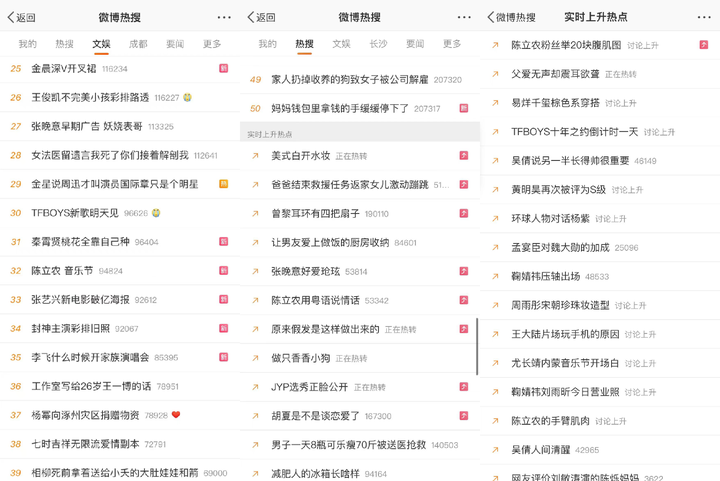Open topic 吴倩说另一半长得帅很重要

570,161
